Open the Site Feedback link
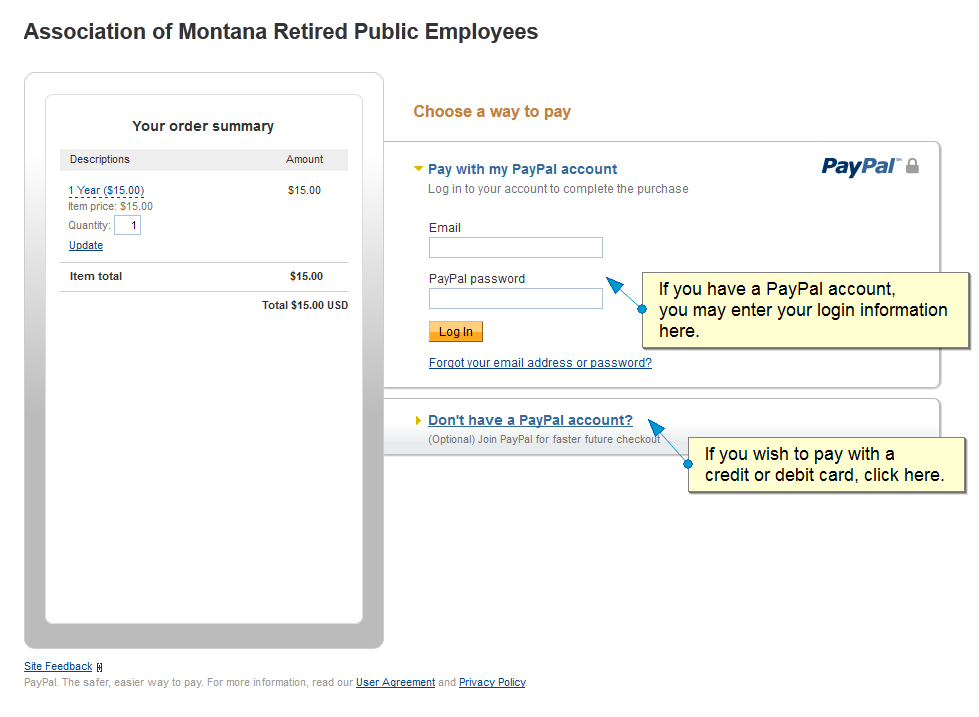The height and width of the screenshot is (717, 979). pos(58,666)
